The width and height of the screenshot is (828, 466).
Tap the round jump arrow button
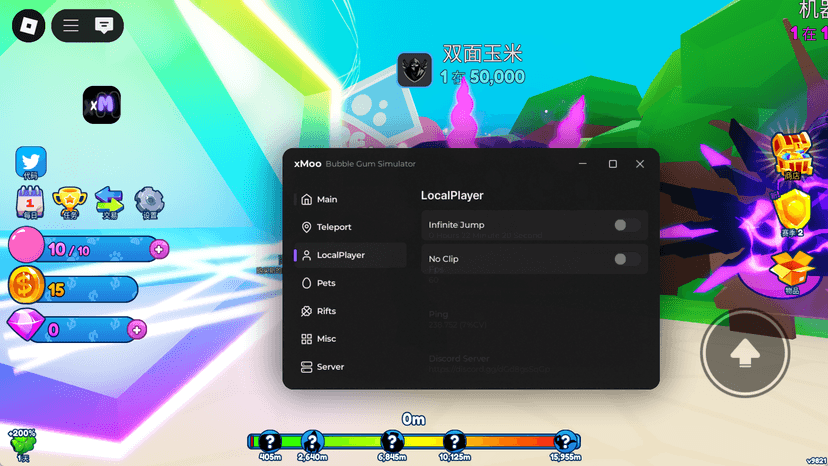(744, 354)
